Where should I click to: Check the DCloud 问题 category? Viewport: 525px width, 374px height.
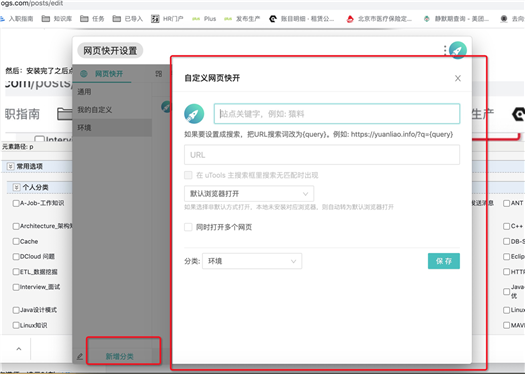(16, 257)
